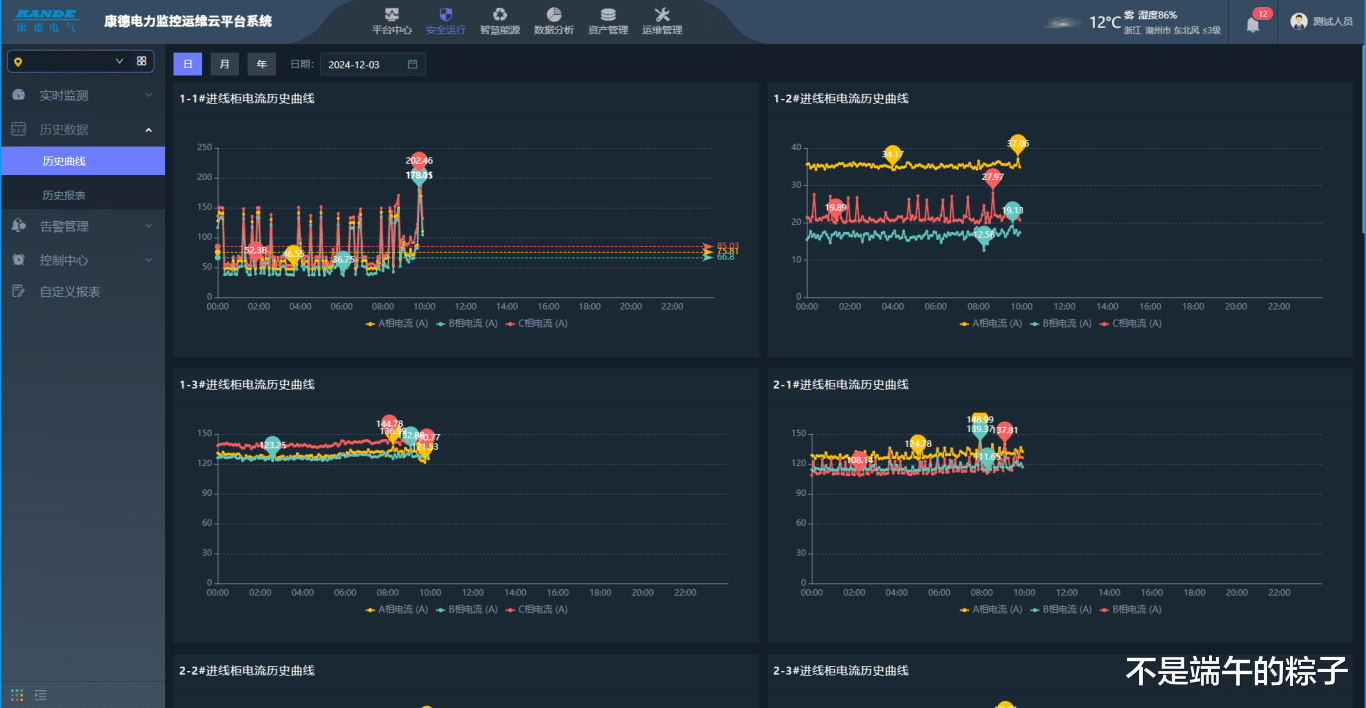Click the 27.97 red marker in 1-2# chart
This screenshot has height=708, width=1366.
[992, 179]
